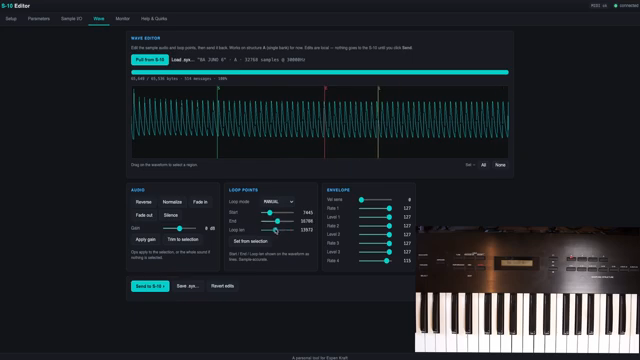Click the green start marker on the waveform
The image size is (640, 360).
point(218,122)
